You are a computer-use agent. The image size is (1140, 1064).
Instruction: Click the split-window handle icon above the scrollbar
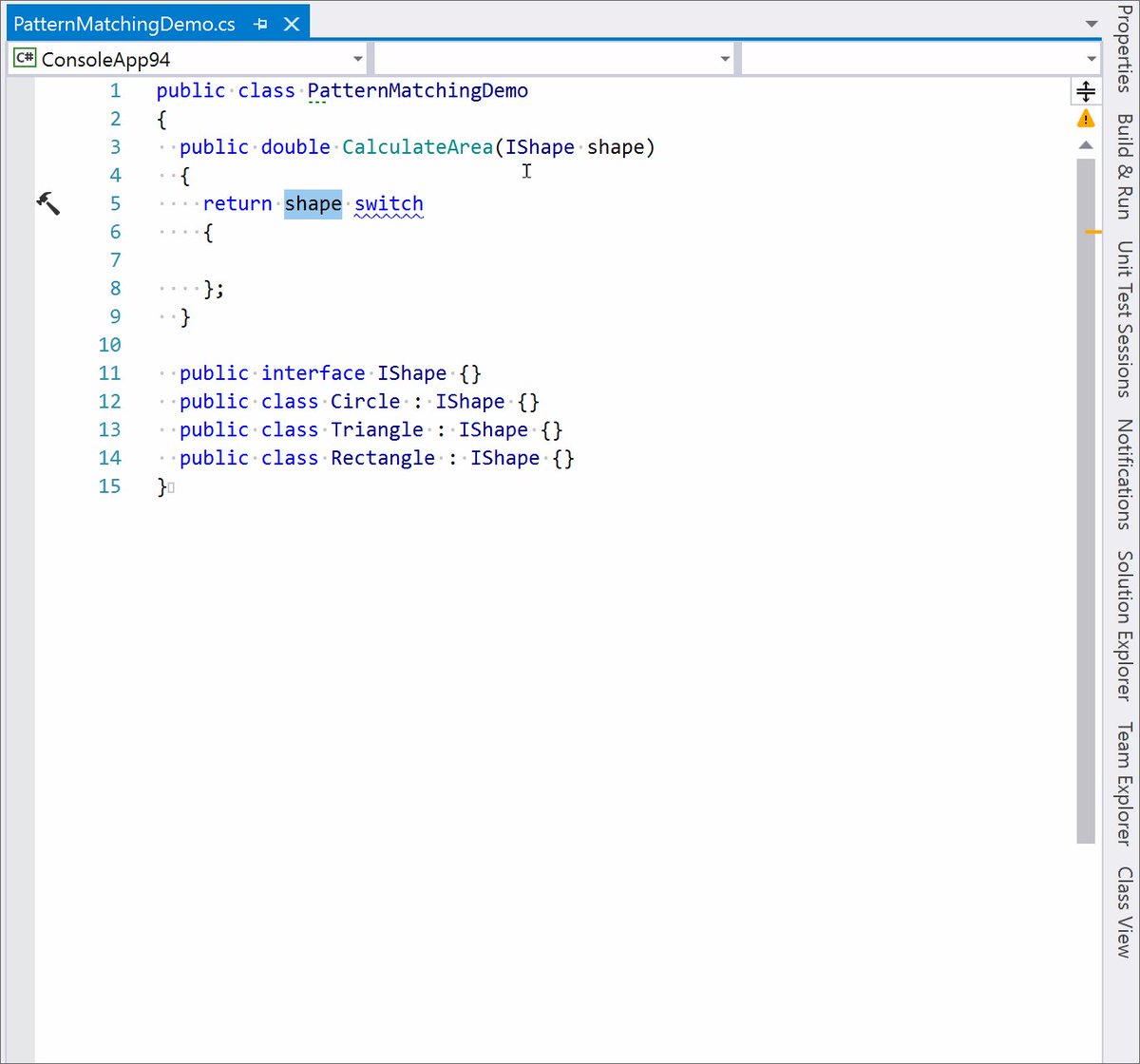point(1086,91)
